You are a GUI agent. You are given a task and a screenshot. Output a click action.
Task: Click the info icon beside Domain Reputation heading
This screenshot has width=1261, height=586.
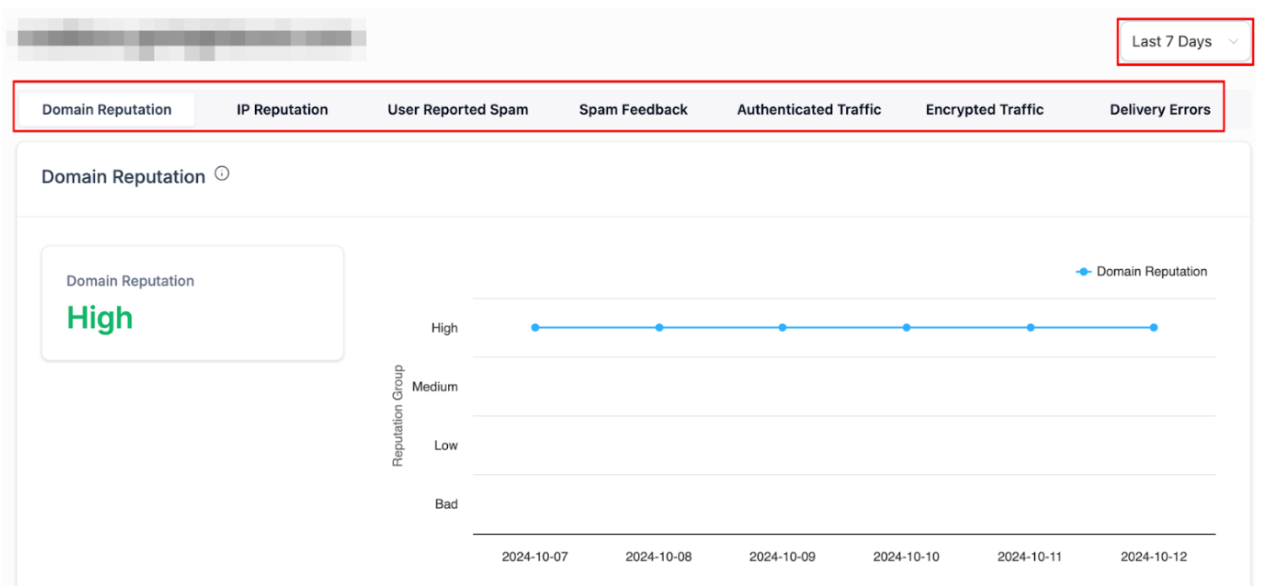pos(222,174)
